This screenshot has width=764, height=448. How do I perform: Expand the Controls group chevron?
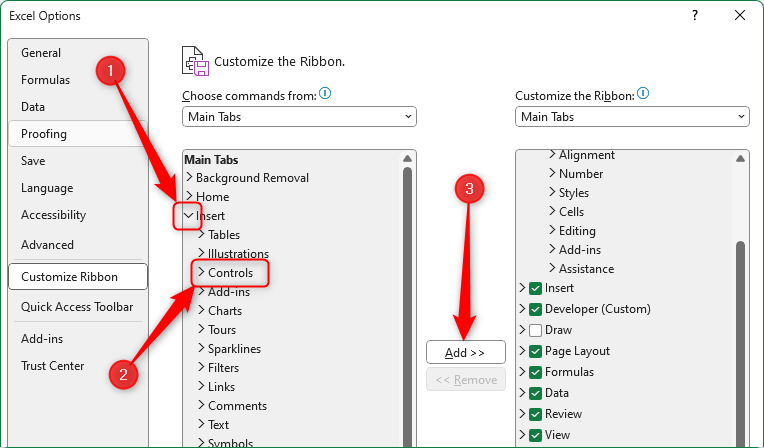201,273
